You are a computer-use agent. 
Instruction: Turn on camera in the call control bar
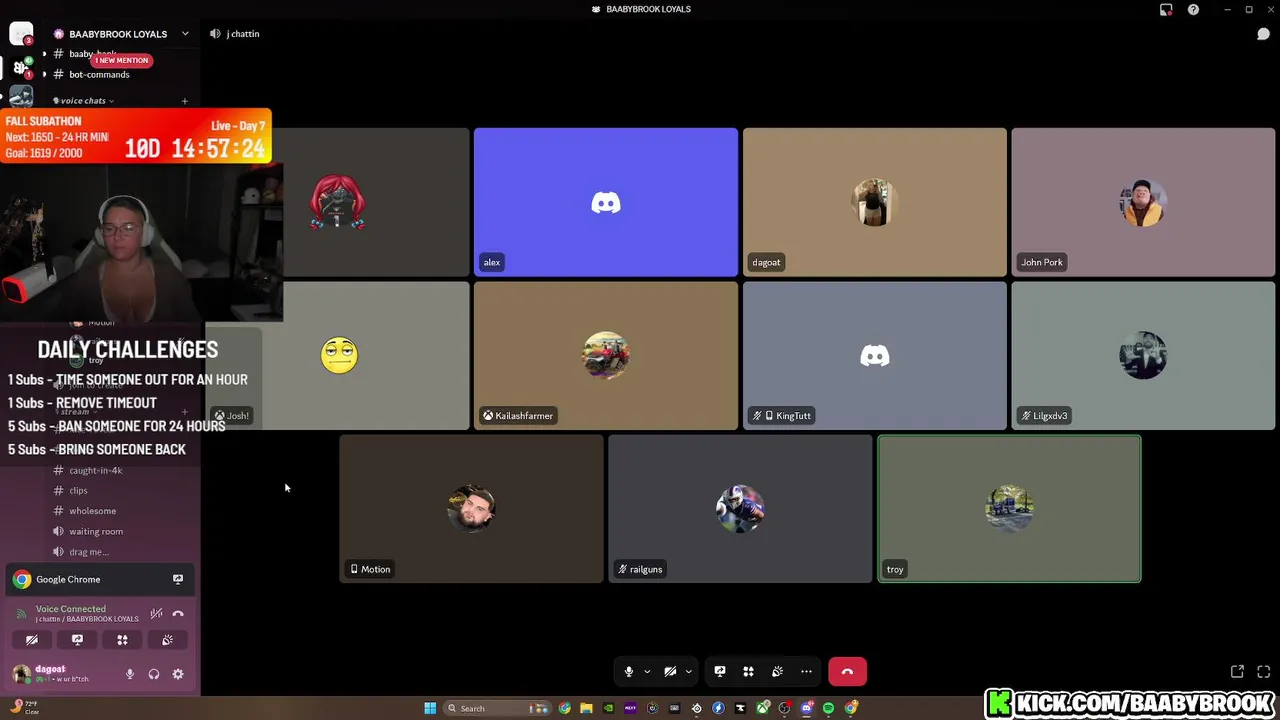(x=670, y=672)
